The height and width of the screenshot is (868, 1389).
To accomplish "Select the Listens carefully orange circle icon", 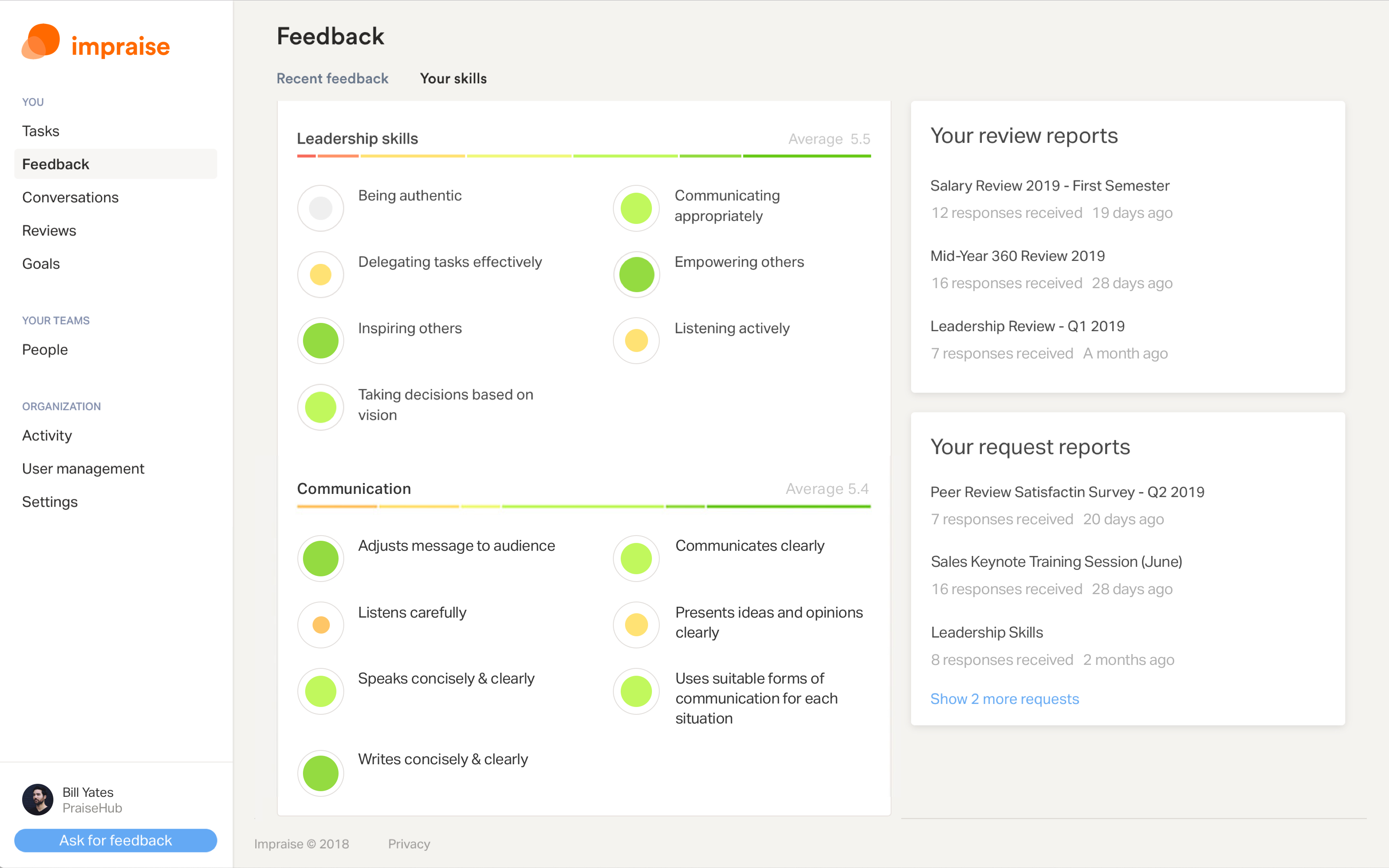I will (320, 625).
